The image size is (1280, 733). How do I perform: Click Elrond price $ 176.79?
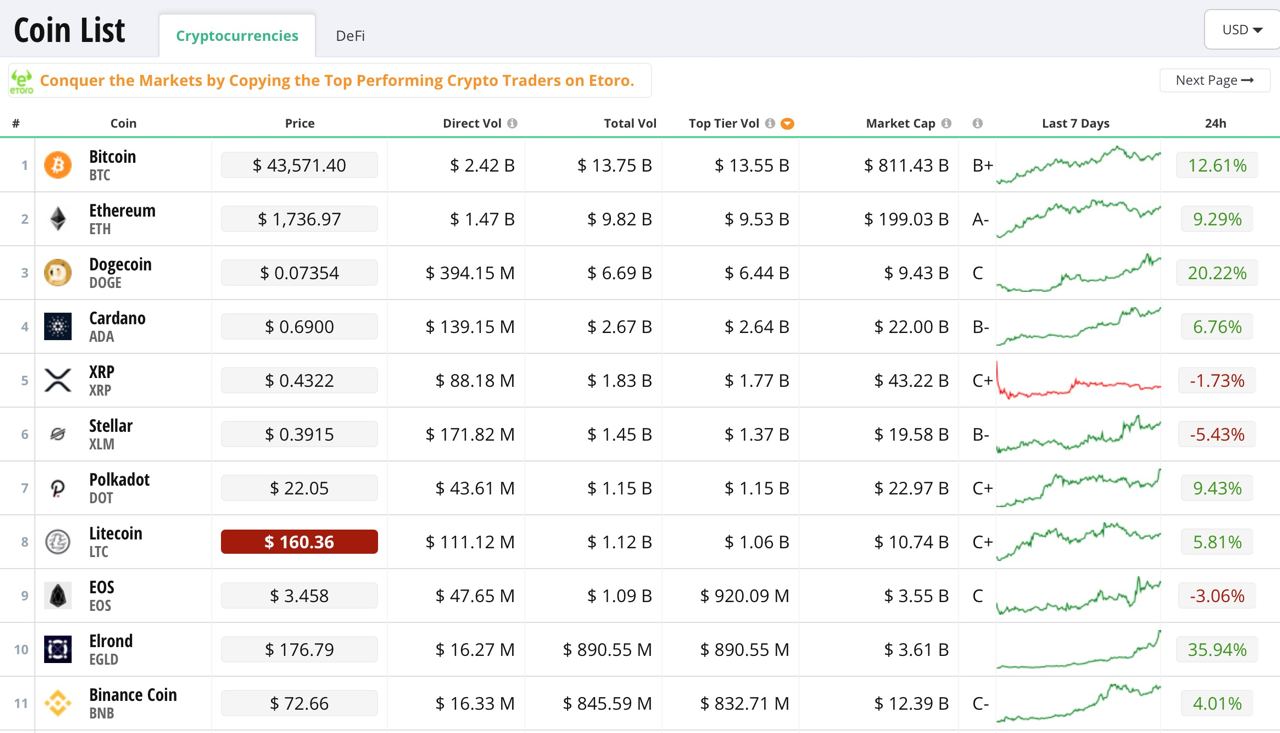click(x=299, y=650)
